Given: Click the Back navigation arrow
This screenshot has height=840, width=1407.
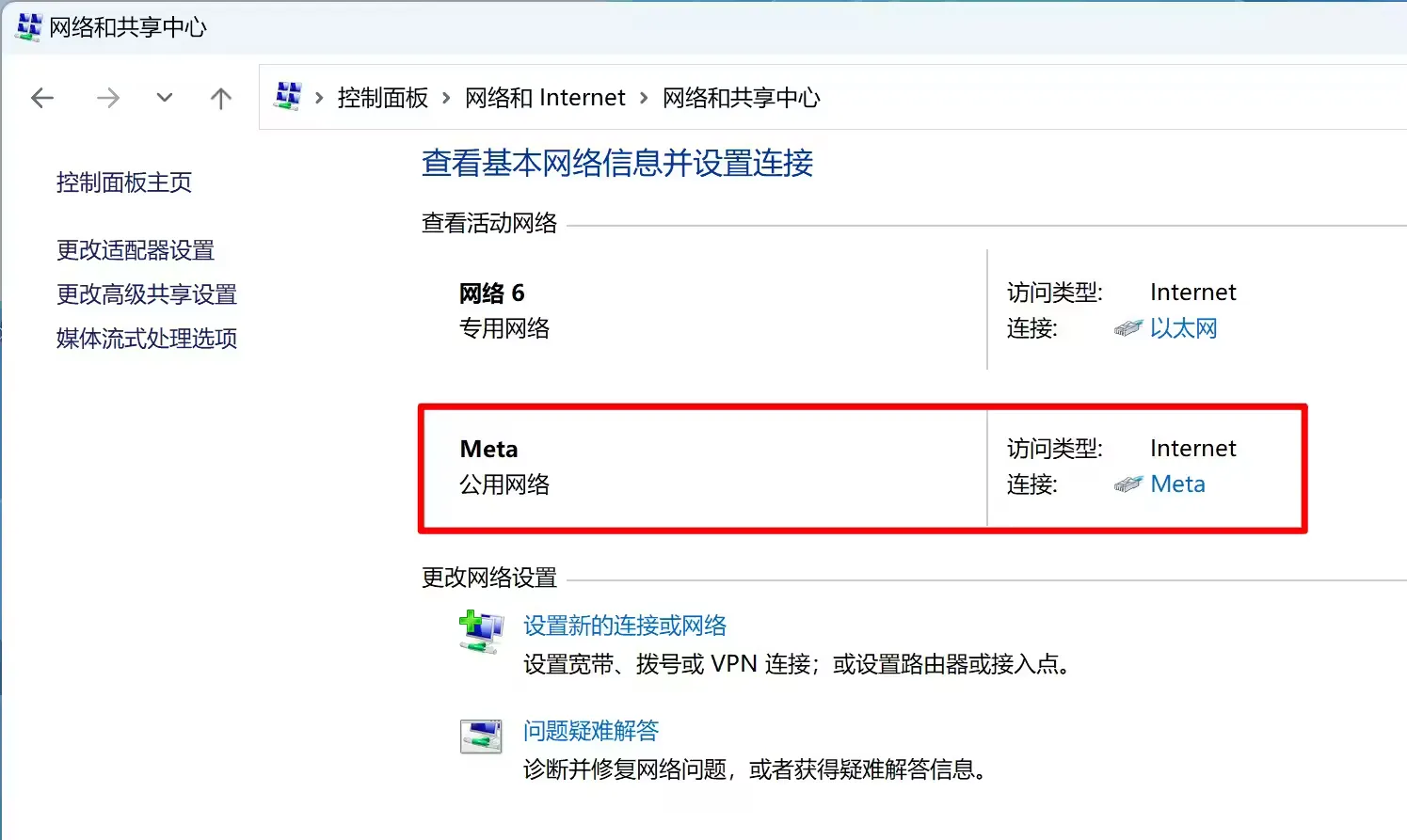Looking at the screenshot, I should click(x=42, y=98).
